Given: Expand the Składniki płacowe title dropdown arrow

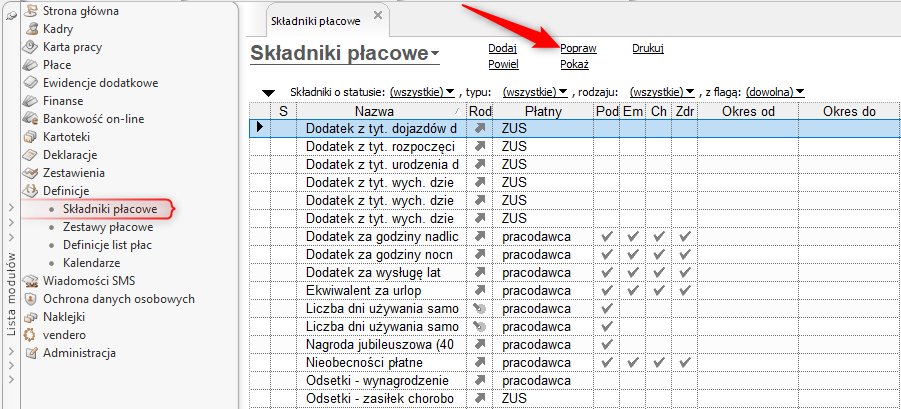Looking at the screenshot, I should point(435,53).
